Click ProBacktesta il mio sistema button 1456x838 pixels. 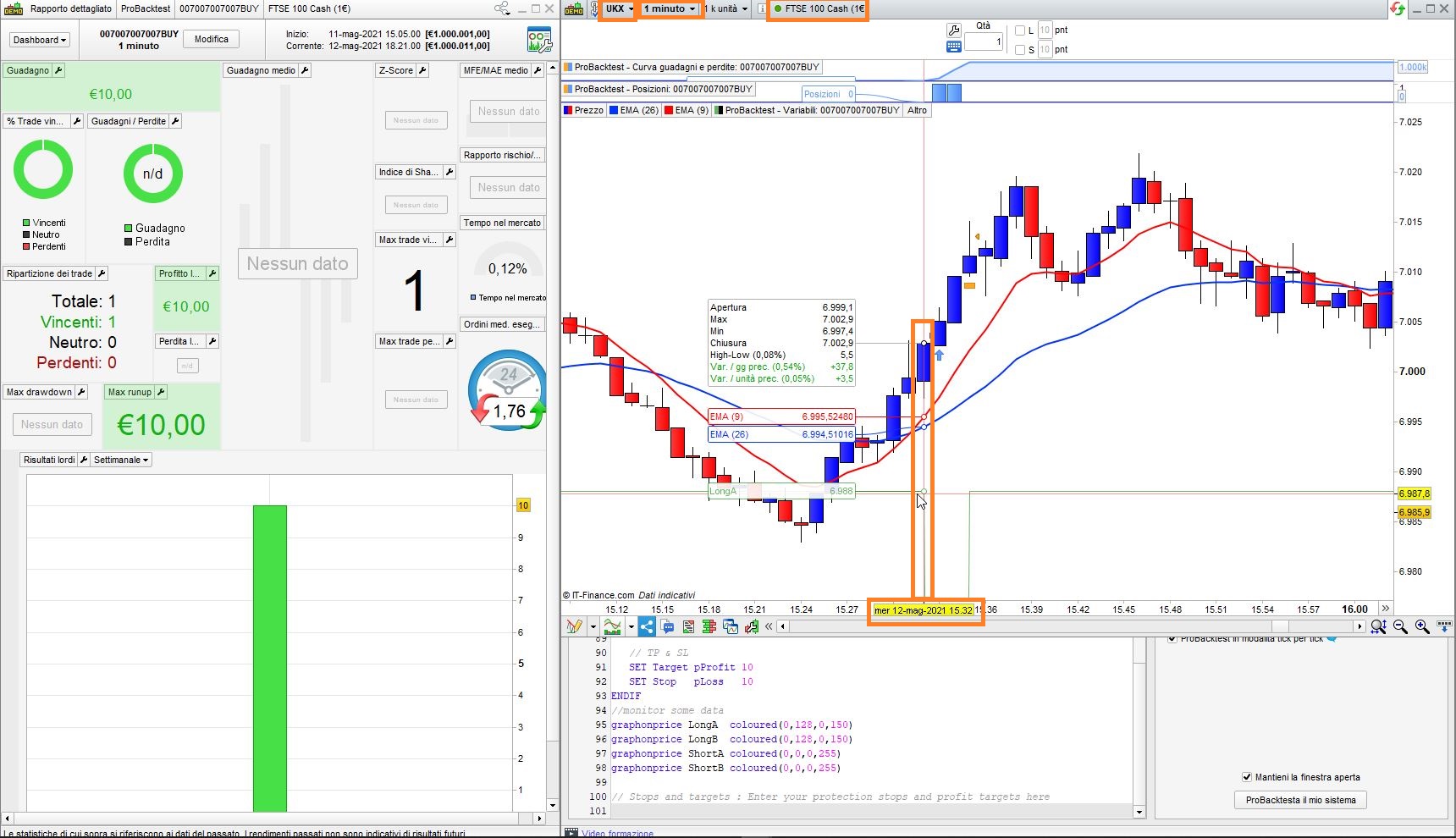point(1300,800)
